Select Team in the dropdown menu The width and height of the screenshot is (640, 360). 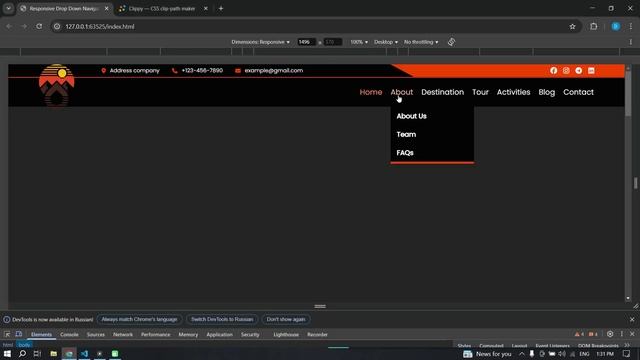coord(406,134)
